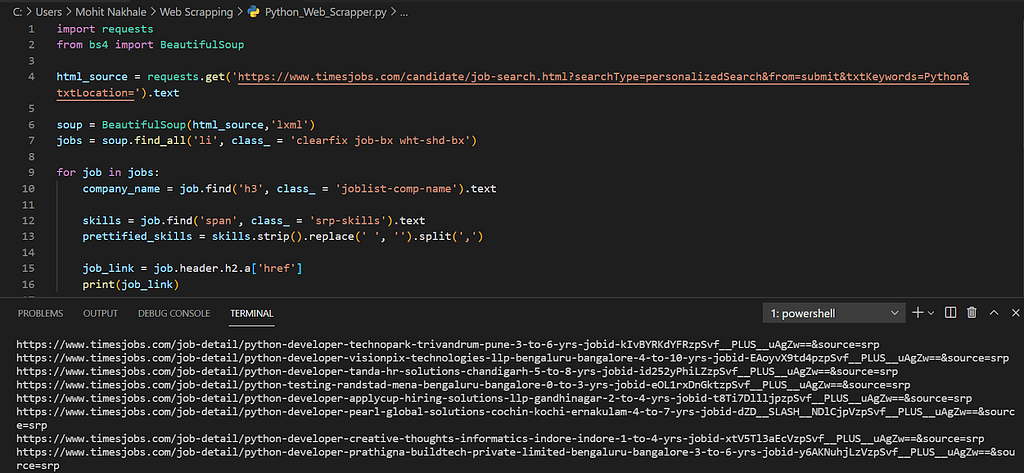This screenshot has height=473, width=1024.
Task: Follow the timesjobs job-search URL in code line 4
Action: [604, 77]
